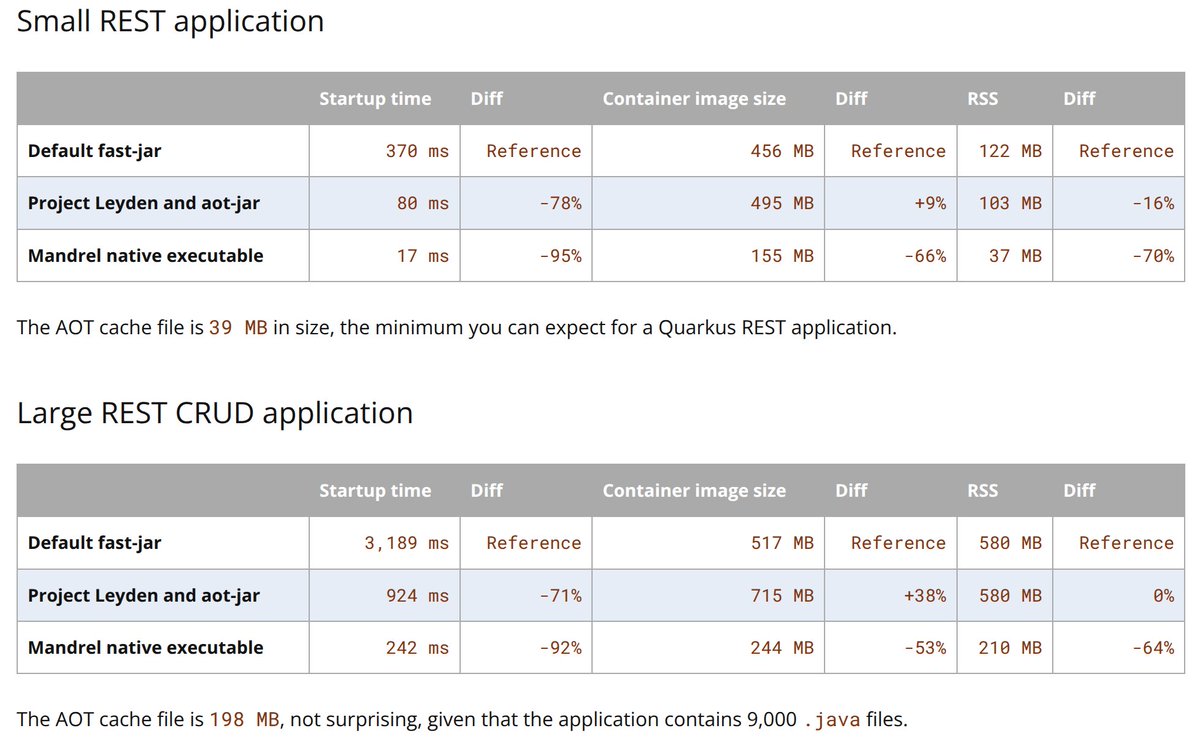This screenshot has width=1200, height=747.
Task: Click "Mandrel native executable" in Small REST table
Action: (x=146, y=255)
